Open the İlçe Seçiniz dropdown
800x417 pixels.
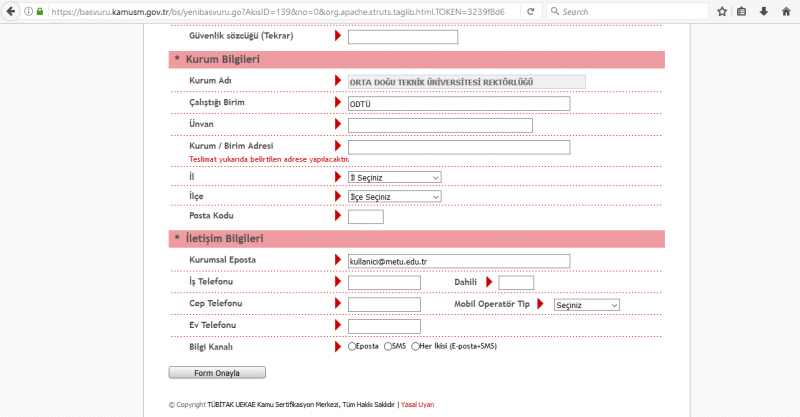point(394,197)
